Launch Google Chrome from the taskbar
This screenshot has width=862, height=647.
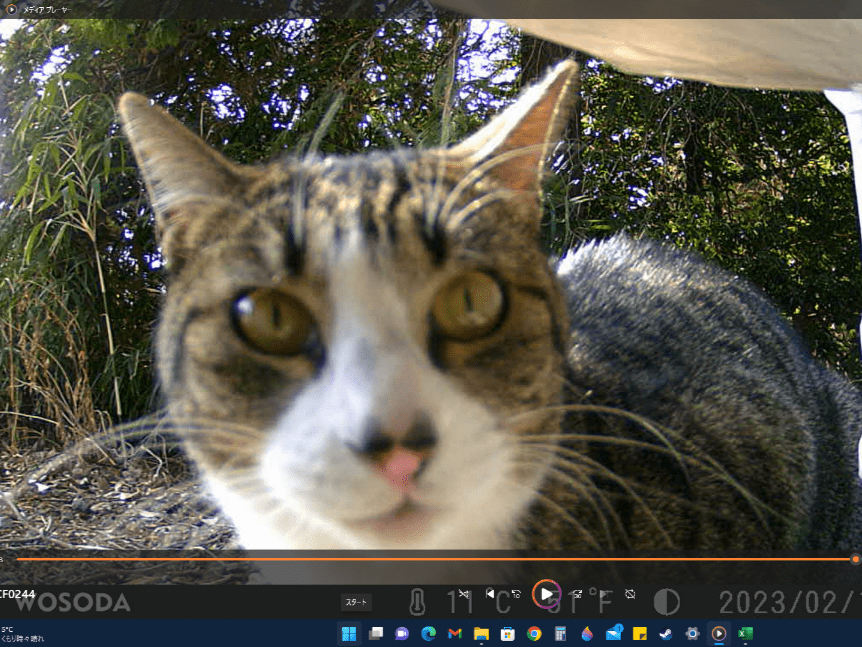coord(534,634)
